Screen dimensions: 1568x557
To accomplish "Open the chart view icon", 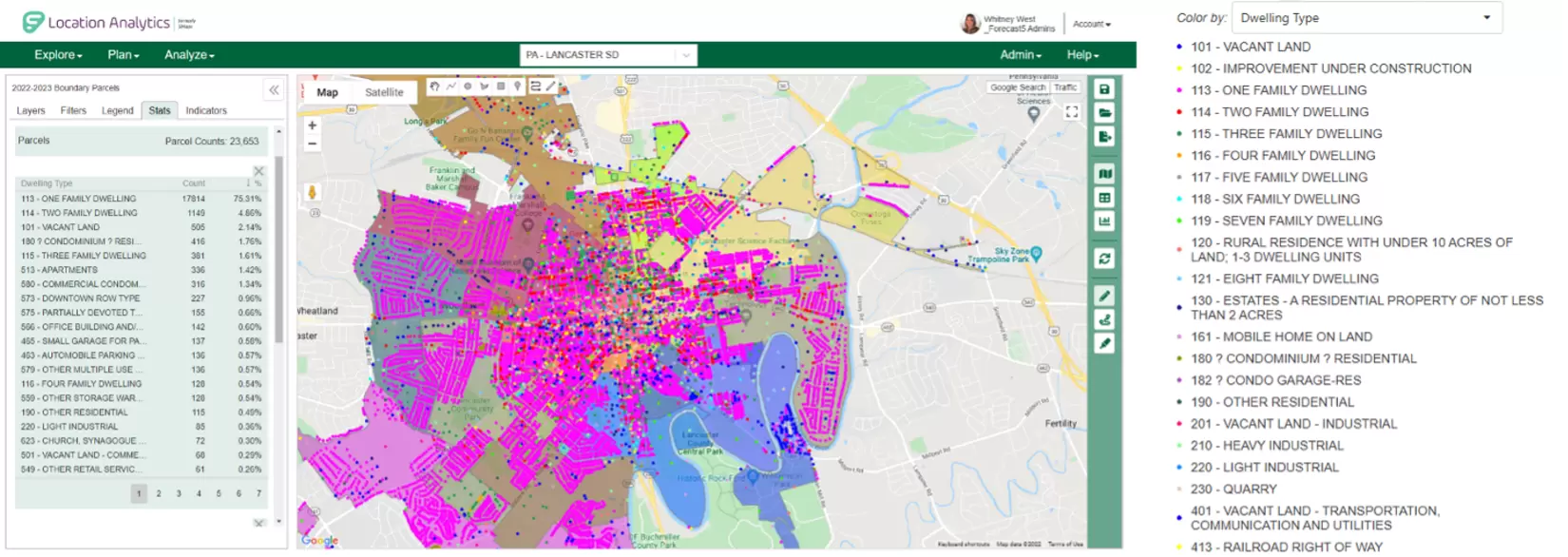I will point(1104,221).
